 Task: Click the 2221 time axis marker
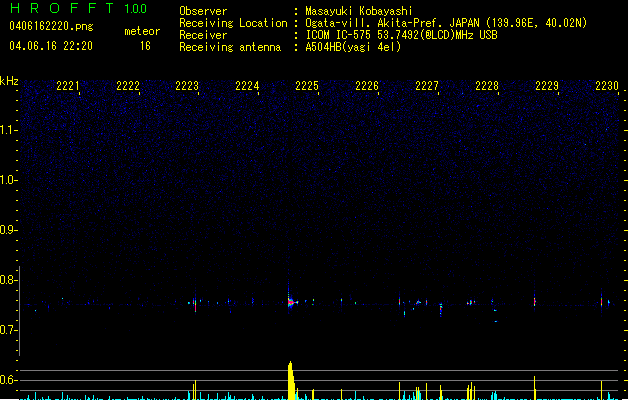(x=68, y=86)
